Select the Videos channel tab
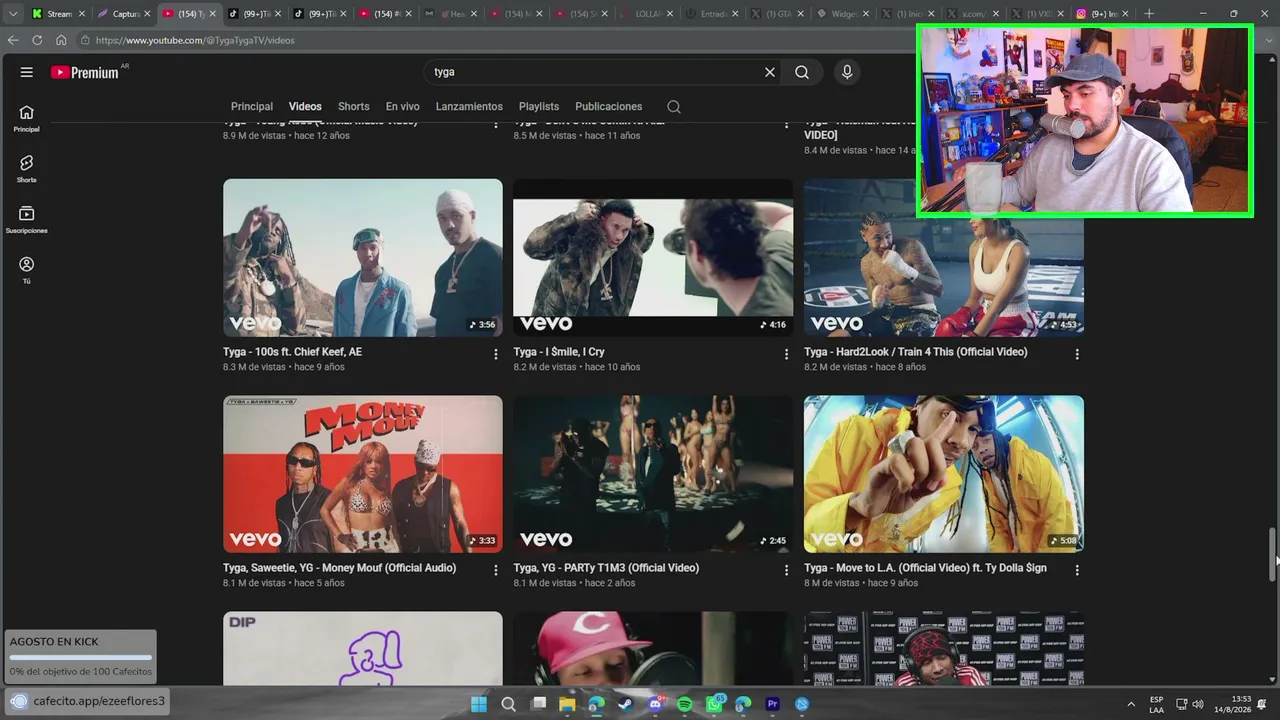 tap(305, 107)
